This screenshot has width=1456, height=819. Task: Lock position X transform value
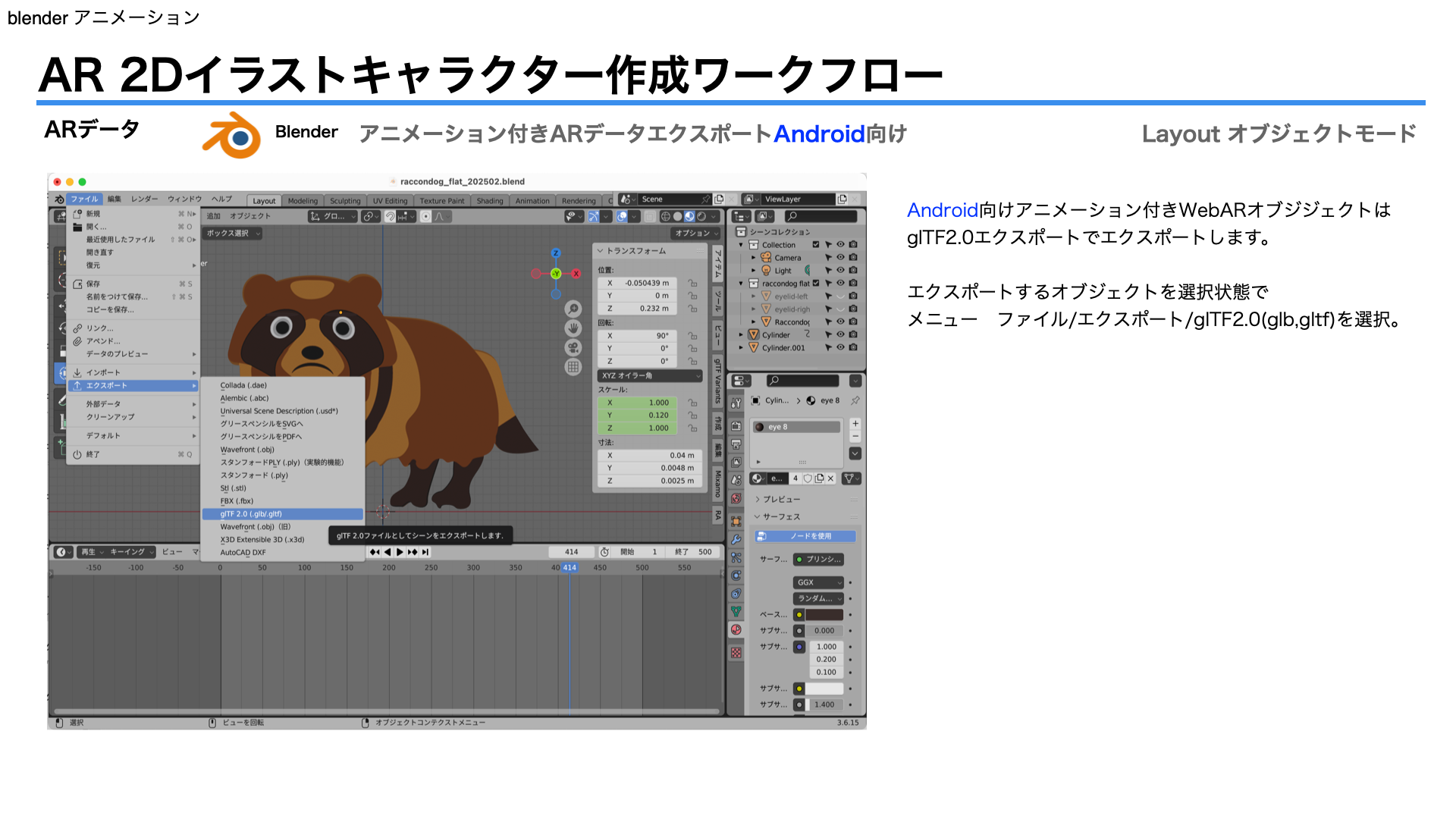[692, 284]
